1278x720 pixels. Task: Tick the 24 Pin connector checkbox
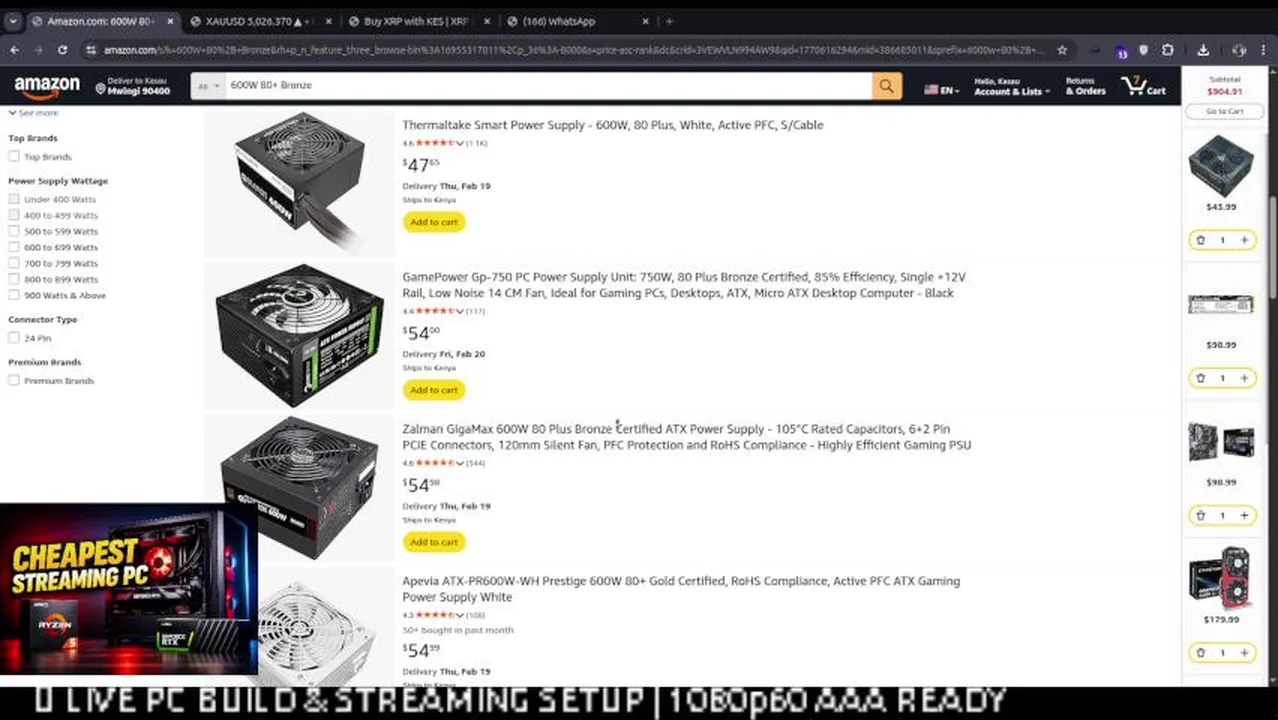[x=14, y=338]
